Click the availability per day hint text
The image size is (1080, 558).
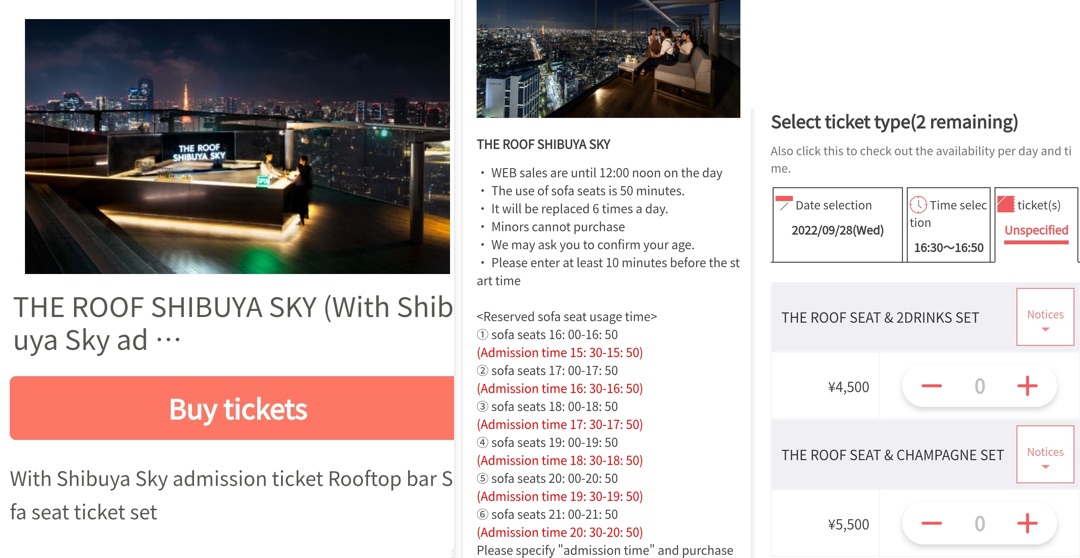(x=920, y=160)
